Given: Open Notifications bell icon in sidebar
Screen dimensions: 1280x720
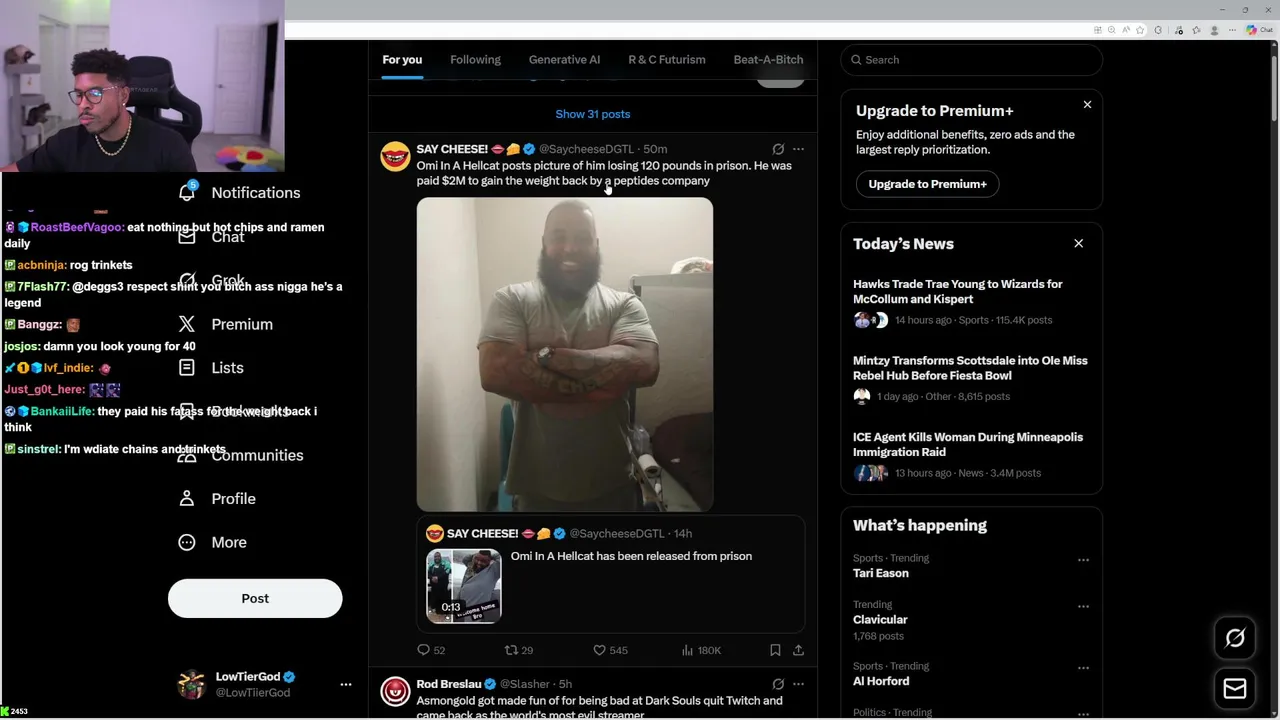Looking at the screenshot, I should point(187,191).
